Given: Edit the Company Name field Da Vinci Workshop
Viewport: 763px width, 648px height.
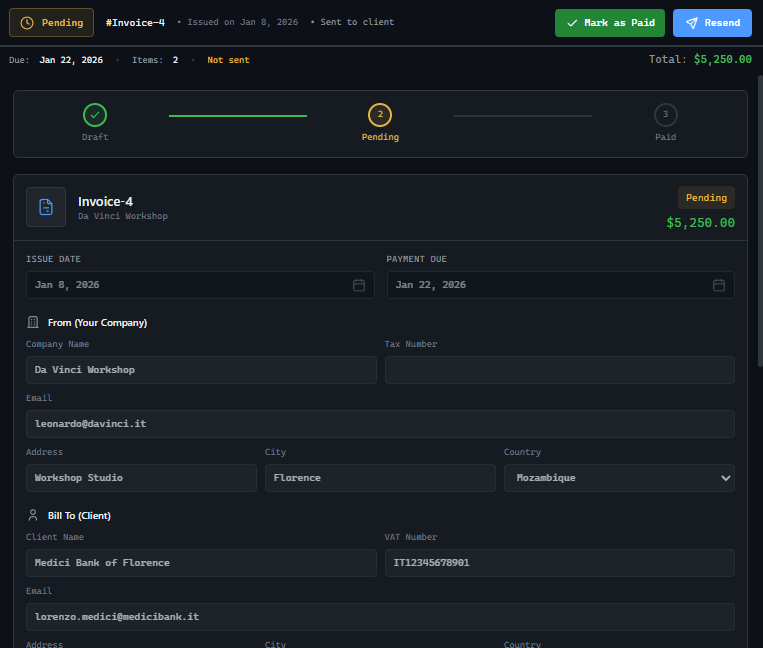Looking at the screenshot, I should 201,370.
